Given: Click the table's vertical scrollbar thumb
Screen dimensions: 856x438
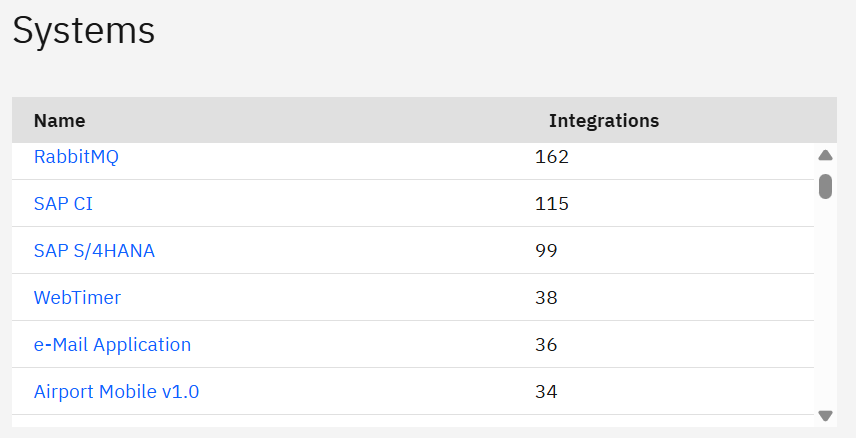Looking at the screenshot, I should point(825,186).
